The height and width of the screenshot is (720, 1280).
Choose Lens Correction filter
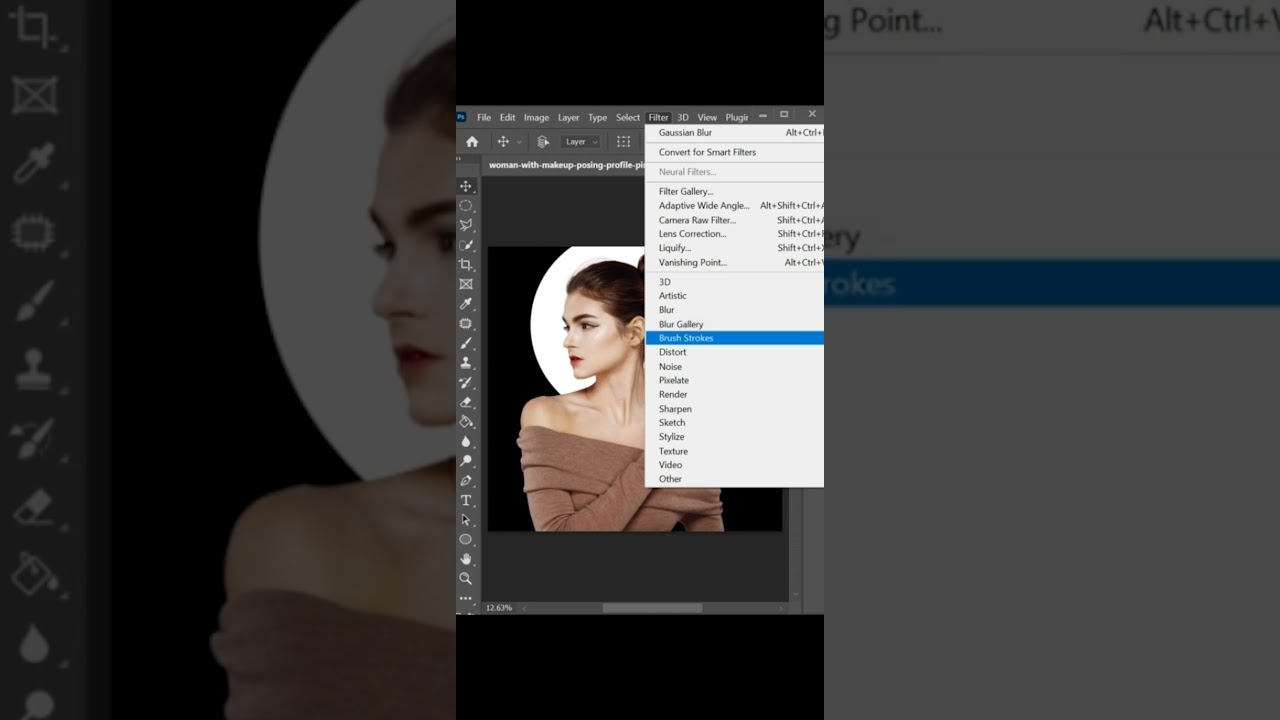click(x=735, y=234)
